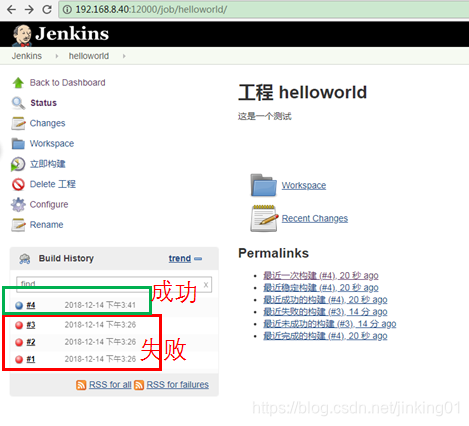The image size is (469, 426).
Task: Click the site info icon in address bar
Action: point(67,9)
